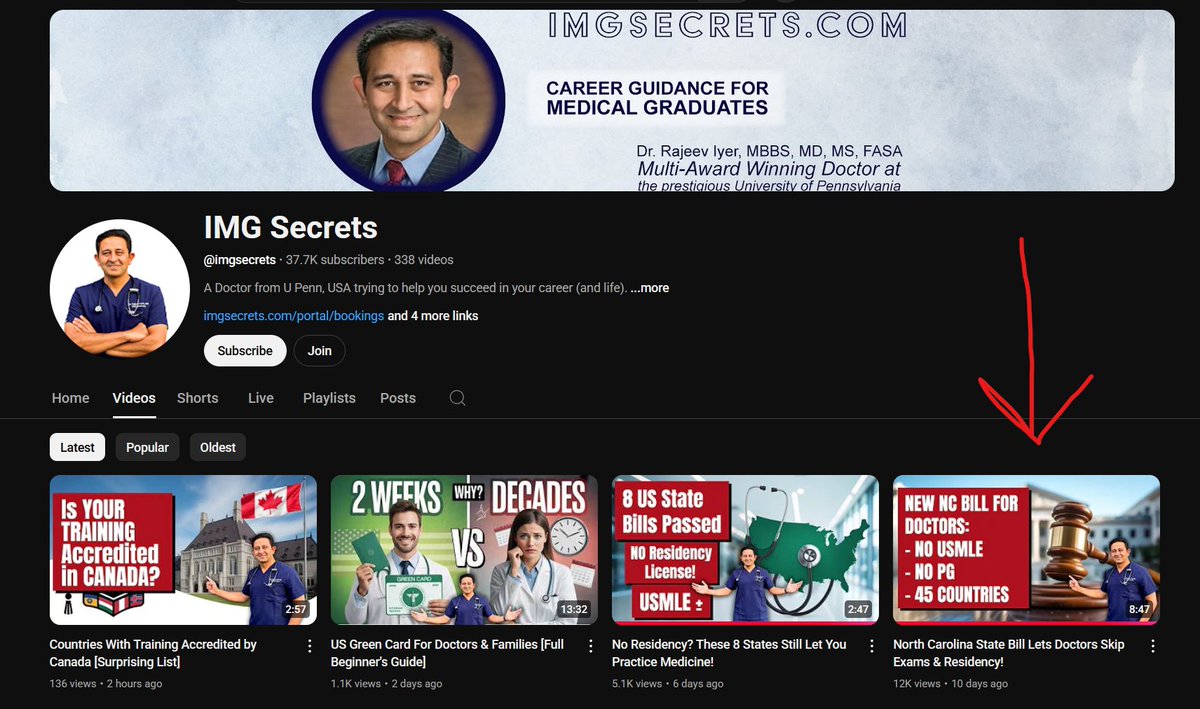1200x709 pixels.
Task: Select the Videos tab
Action: 134,398
